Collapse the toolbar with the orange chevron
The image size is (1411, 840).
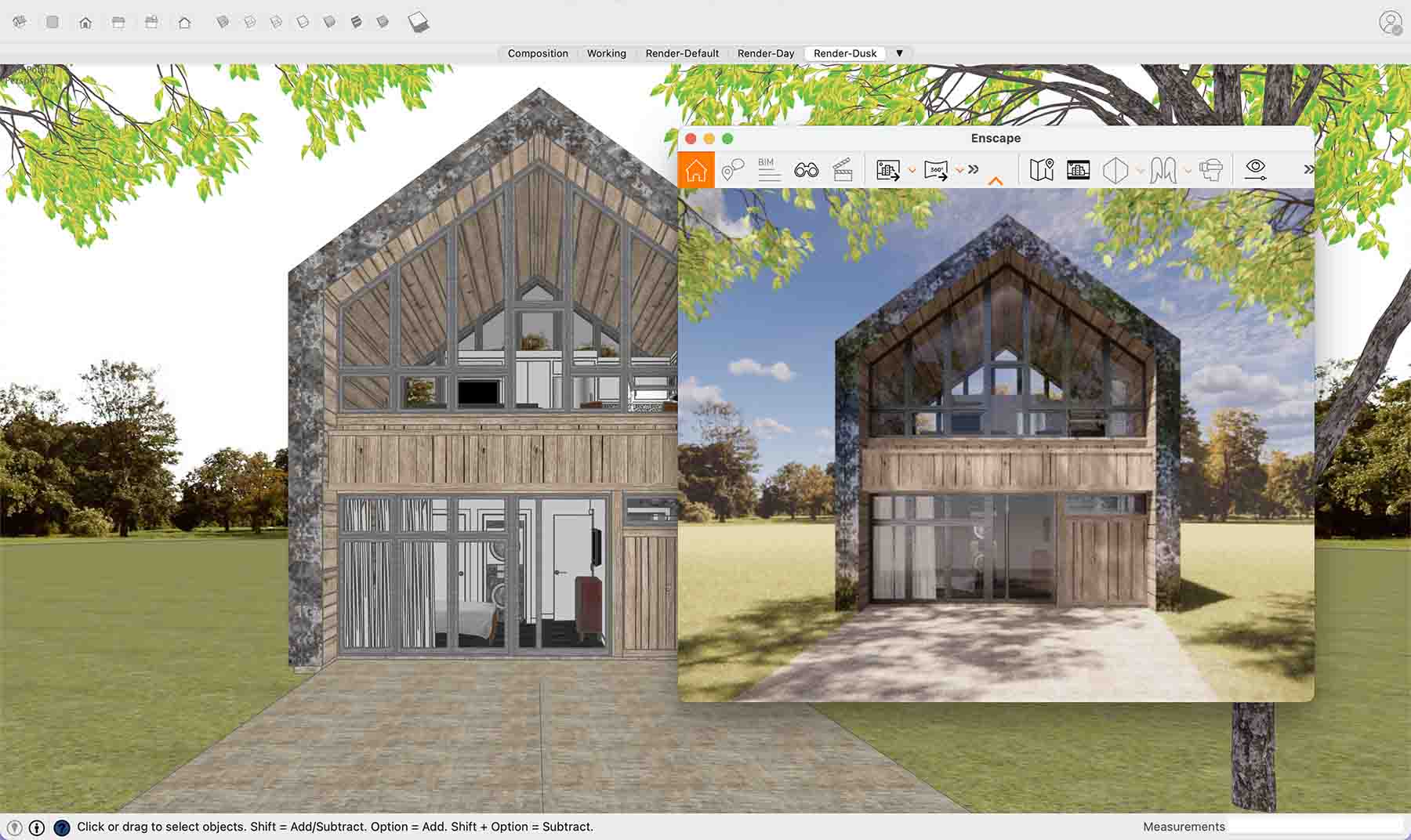pos(996,179)
